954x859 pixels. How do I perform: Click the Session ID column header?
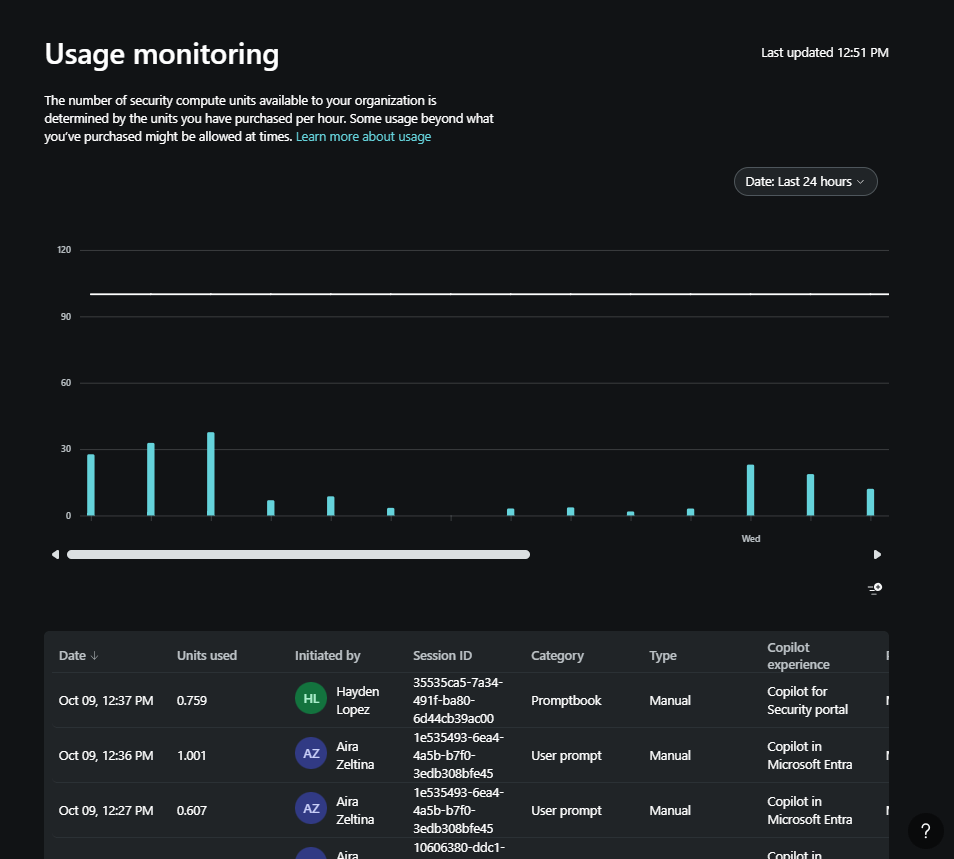[442, 656]
